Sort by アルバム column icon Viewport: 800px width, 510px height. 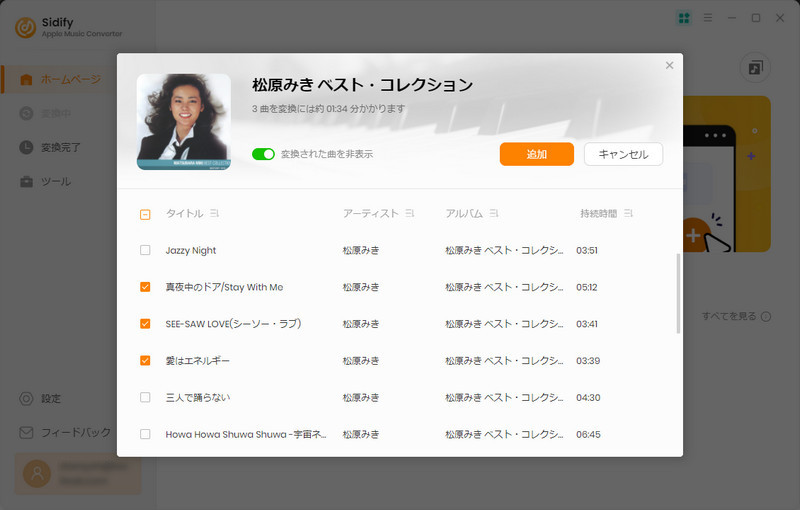pyautogui.click(x=494, y=213)
